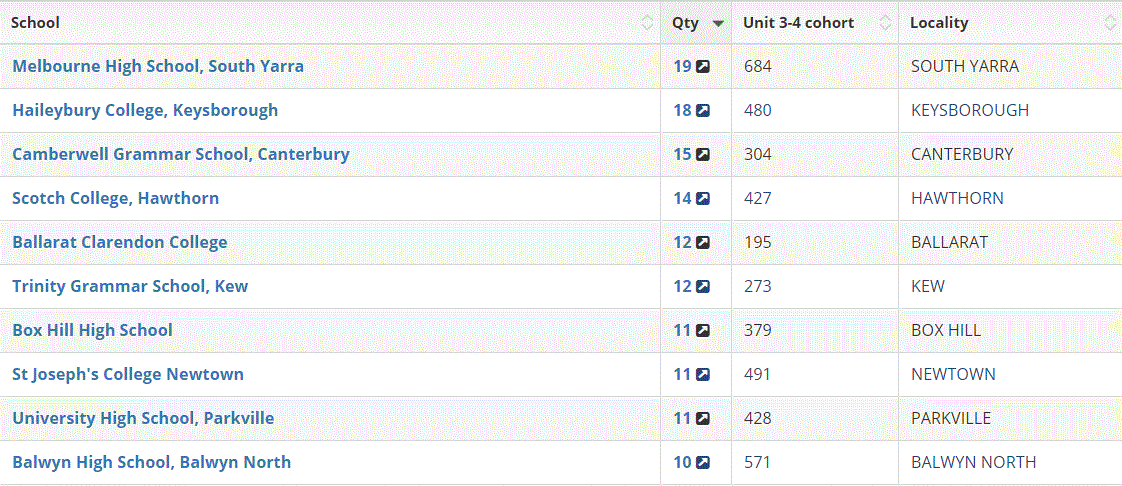The width and height of the screenshot is (1122, 486).
Task: Open the external link icon in Camberwell Grammar row
Action: (x=703, y=155)
